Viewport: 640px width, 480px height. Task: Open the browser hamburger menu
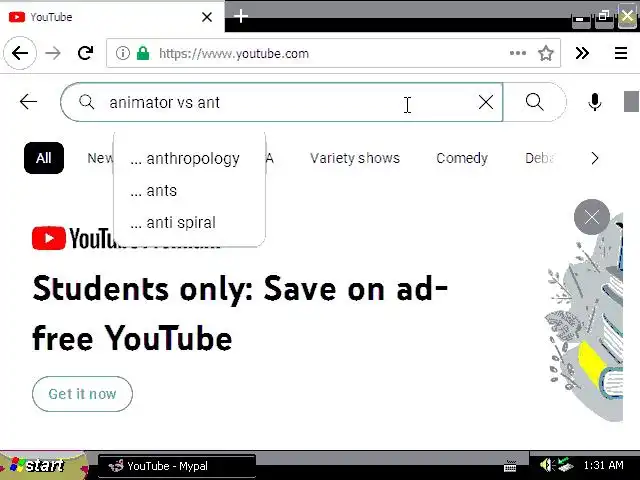tap(621, 53)
